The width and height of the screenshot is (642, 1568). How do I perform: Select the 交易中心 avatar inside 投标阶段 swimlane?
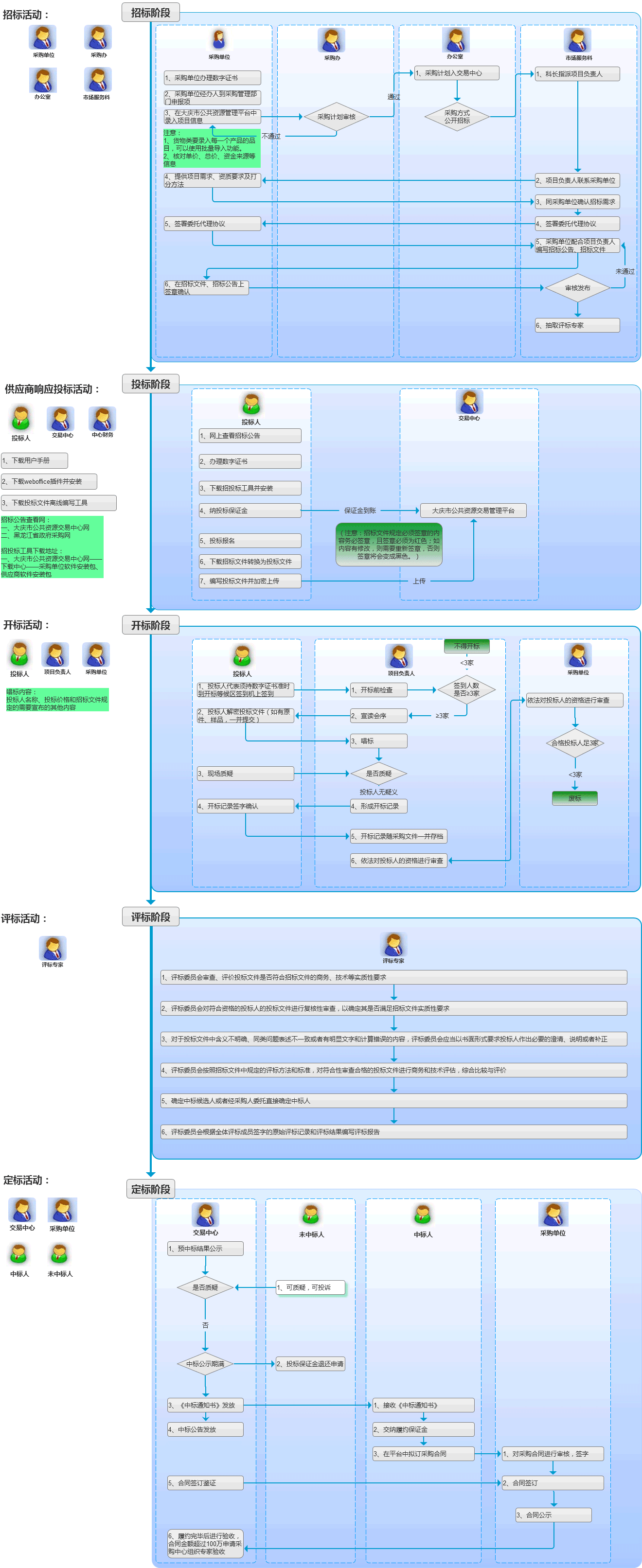tap(469, 402)
